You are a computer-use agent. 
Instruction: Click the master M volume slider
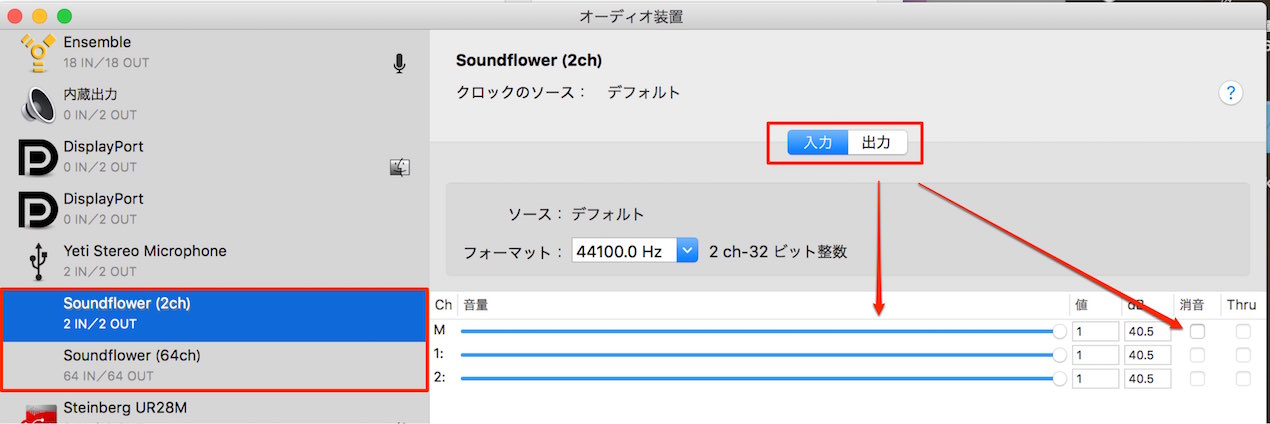tap(764, 330)
